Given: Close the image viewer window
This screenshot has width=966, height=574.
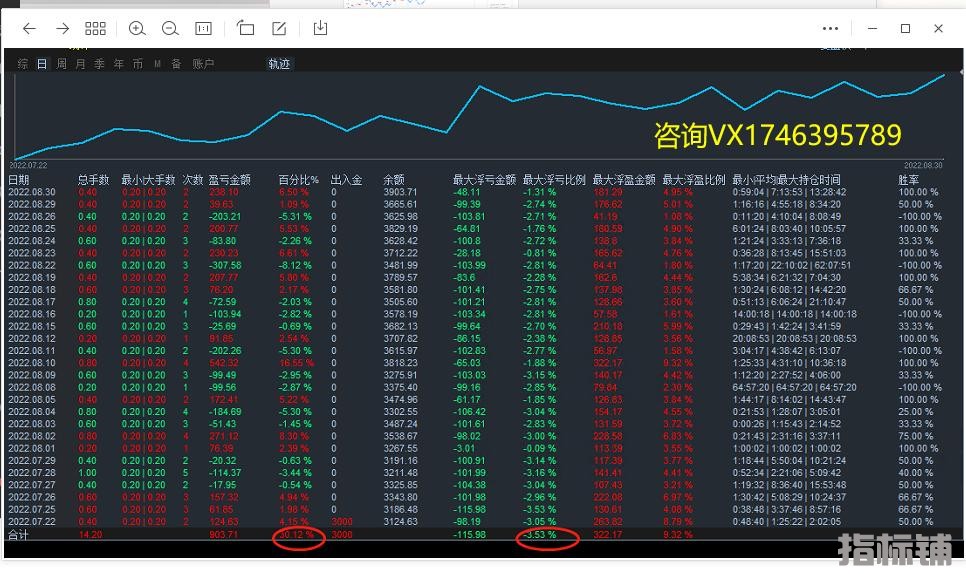Looking at the screenshot, I should pos(938,28).
